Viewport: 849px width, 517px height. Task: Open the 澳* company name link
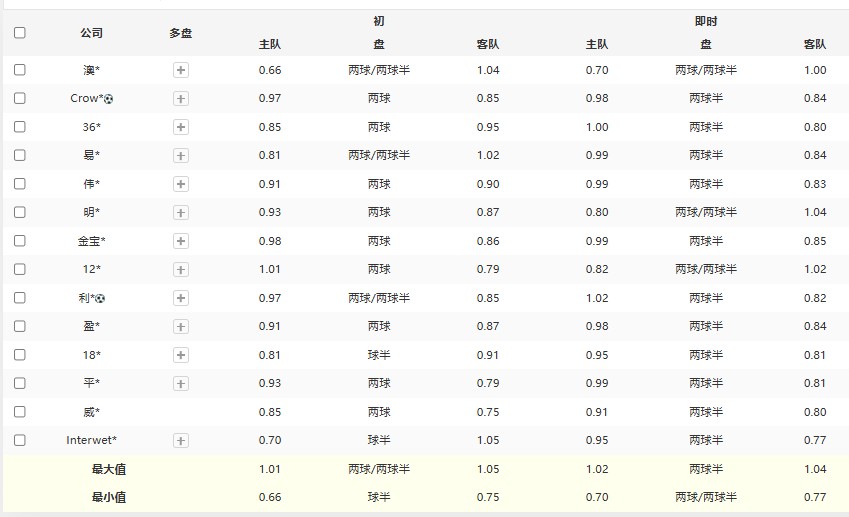click(92, 70)
